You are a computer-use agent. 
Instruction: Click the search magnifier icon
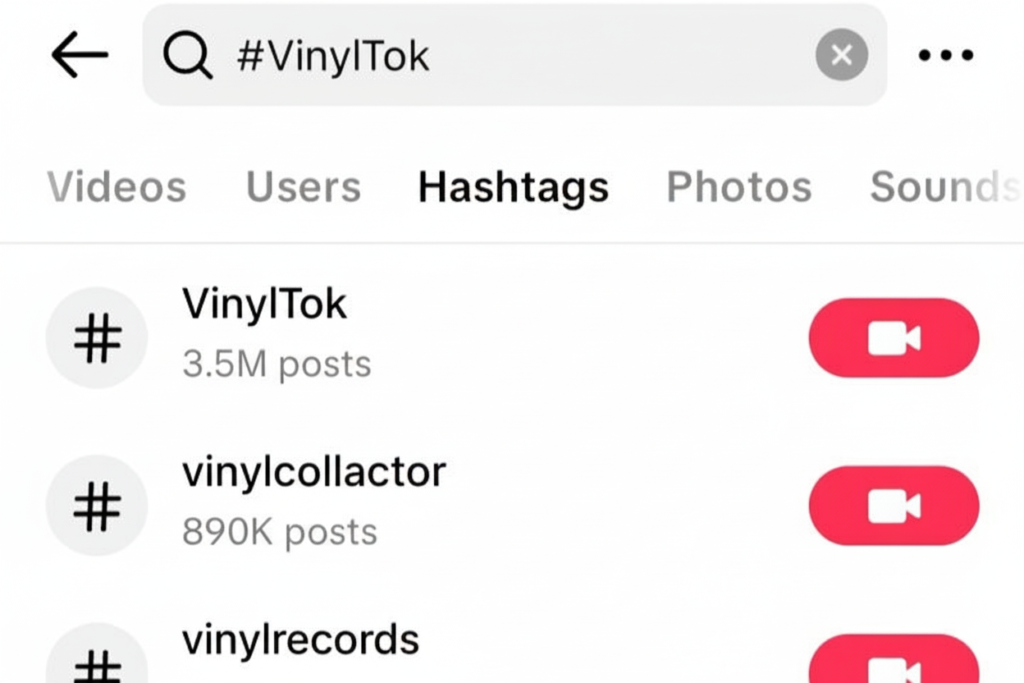tap(188, 57)
